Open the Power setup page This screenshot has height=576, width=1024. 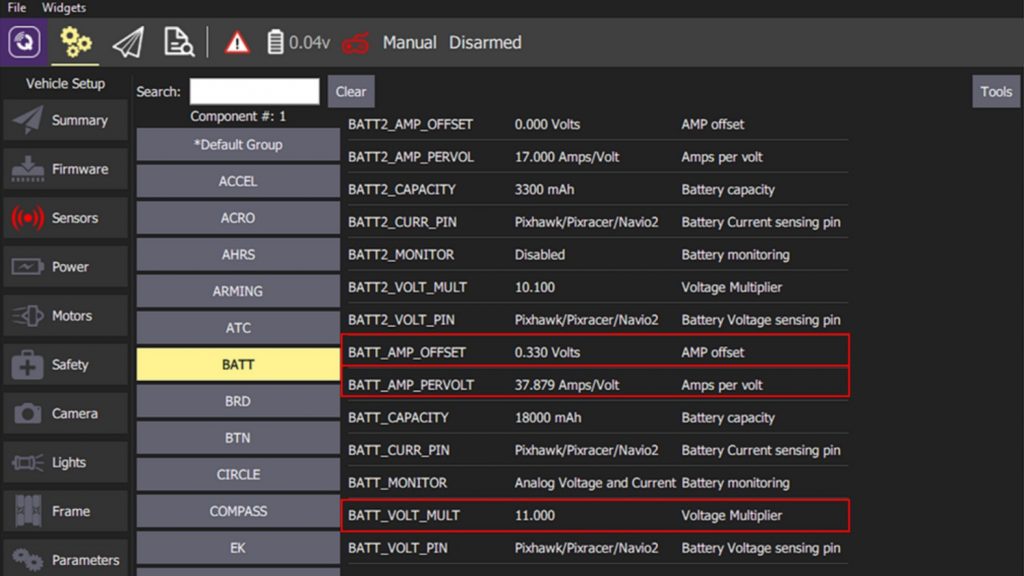coord(65,266)
